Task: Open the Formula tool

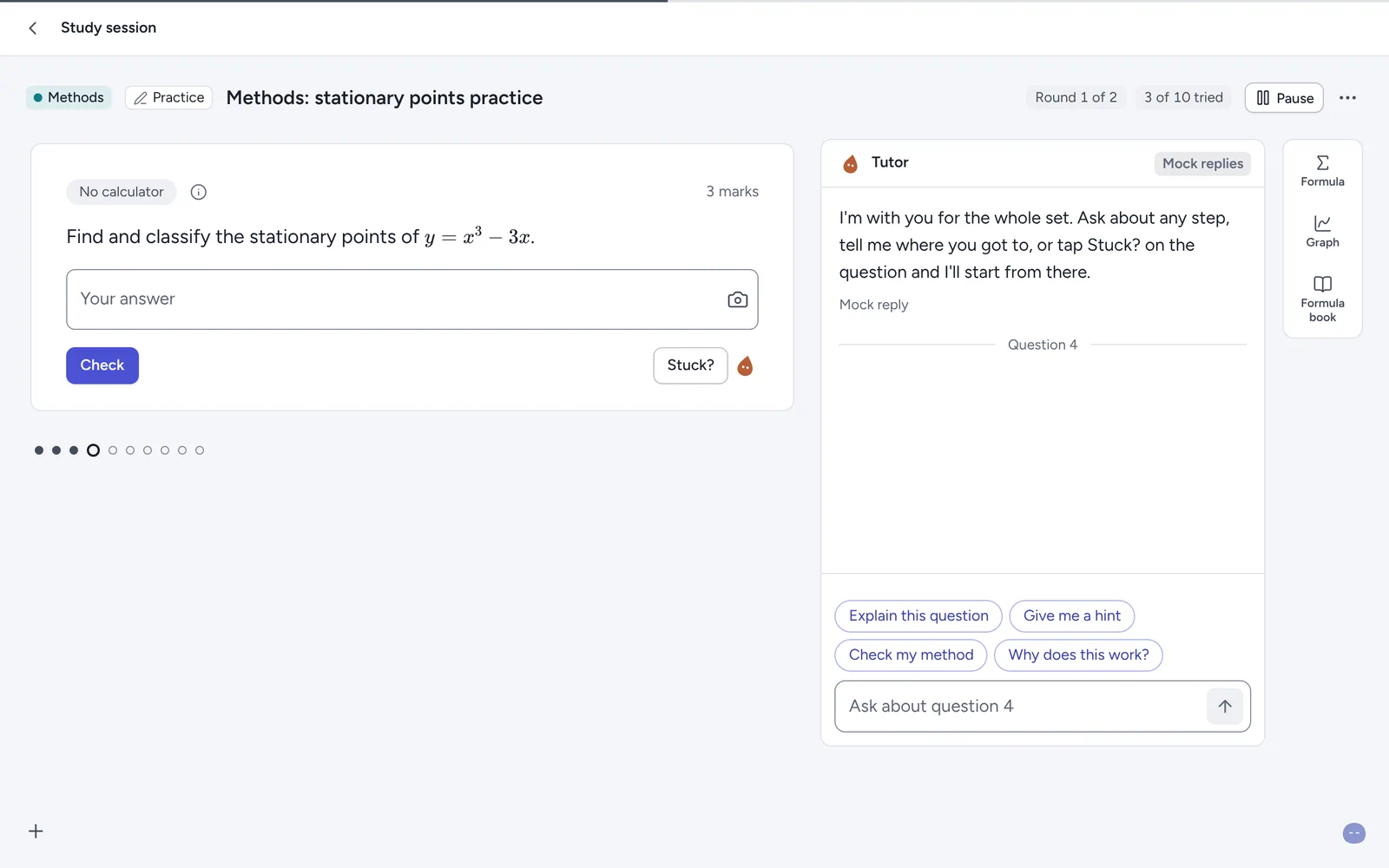Action: click(x=1322, y=170)
